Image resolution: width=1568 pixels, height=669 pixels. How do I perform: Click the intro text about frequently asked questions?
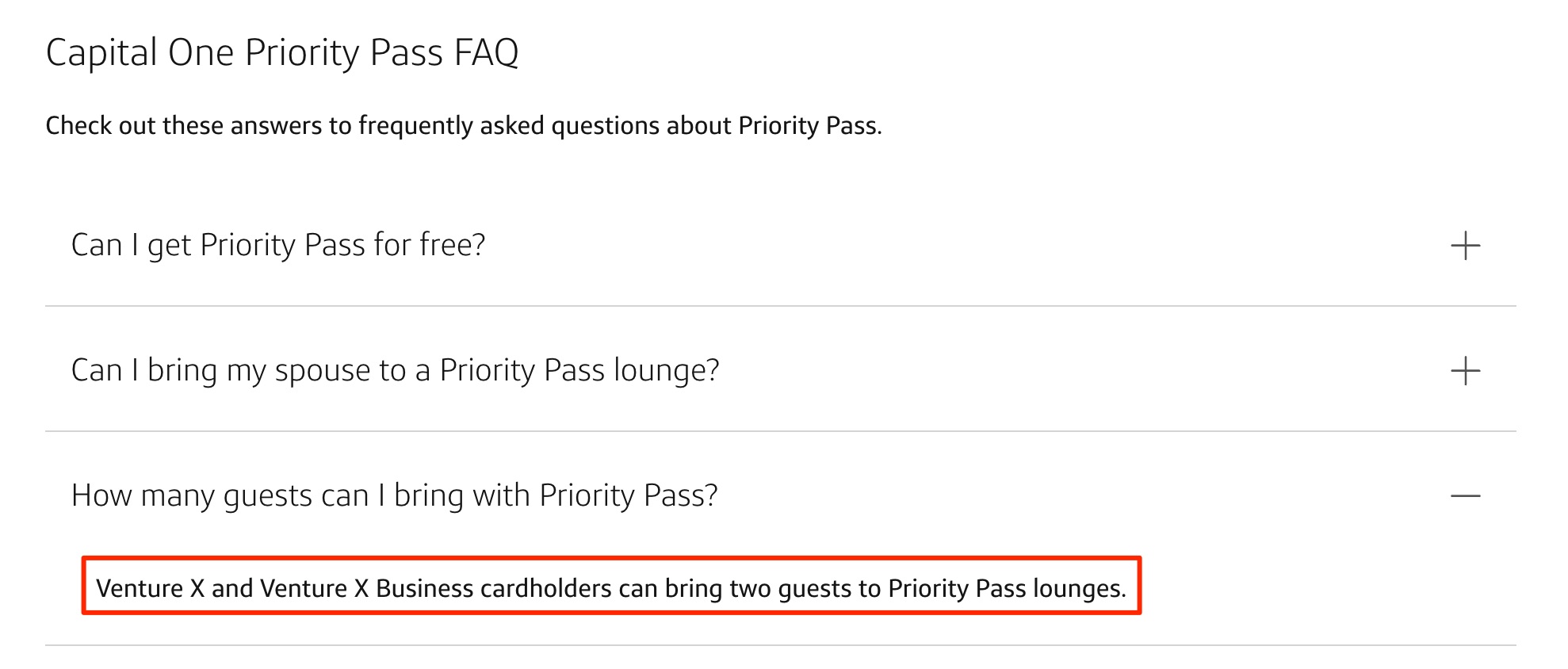(x=465, y=124)
